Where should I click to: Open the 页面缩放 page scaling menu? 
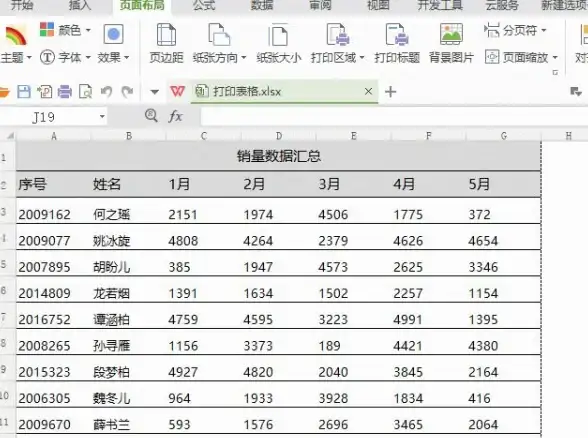(521, 57)
